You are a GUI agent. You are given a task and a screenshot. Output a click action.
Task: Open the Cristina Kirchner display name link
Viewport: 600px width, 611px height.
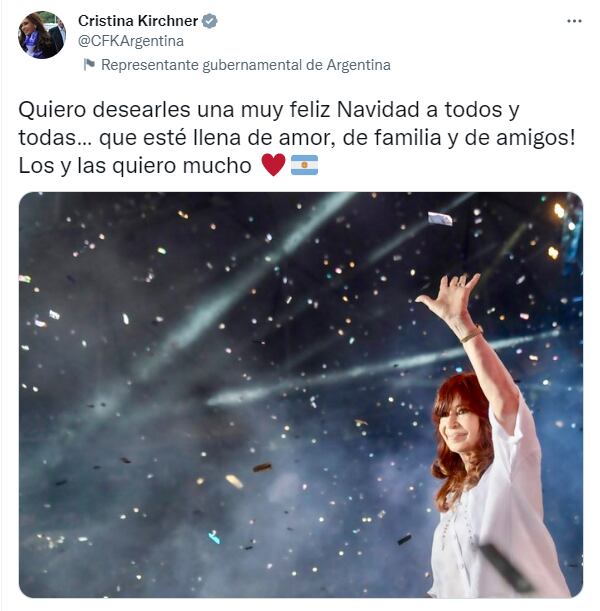(x=138, y=21)
